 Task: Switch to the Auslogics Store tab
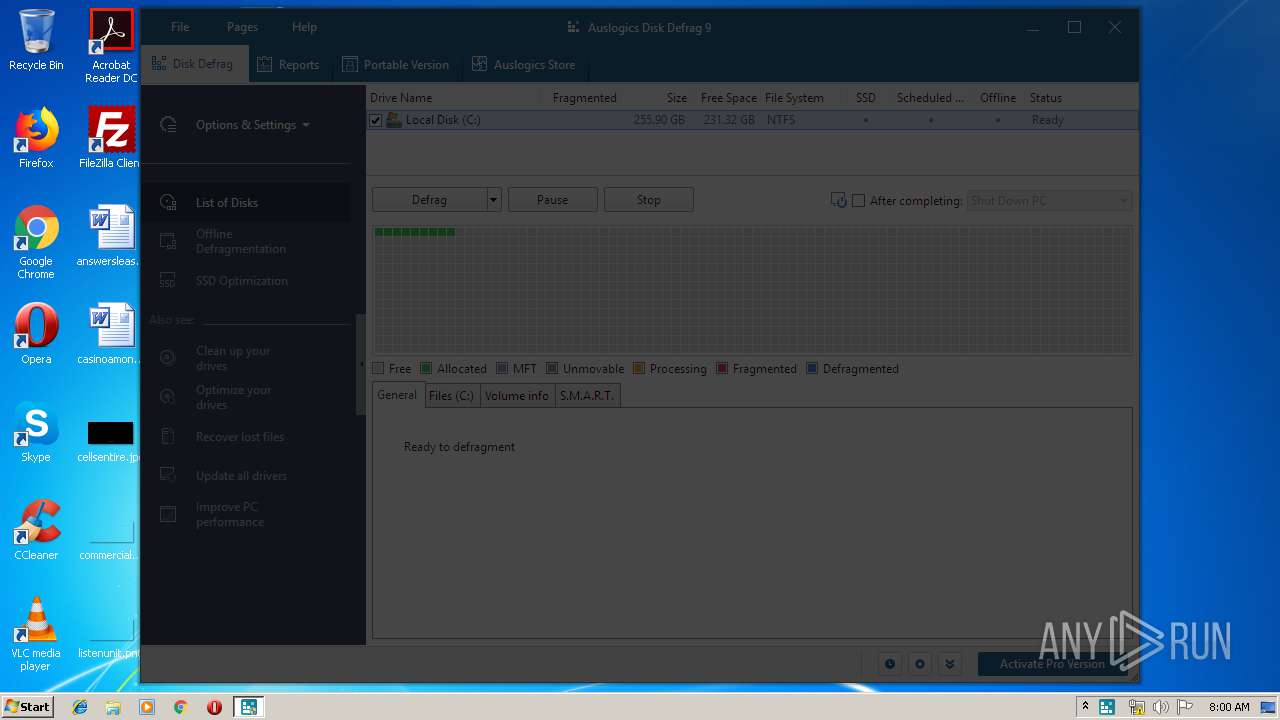pos(524,65)
